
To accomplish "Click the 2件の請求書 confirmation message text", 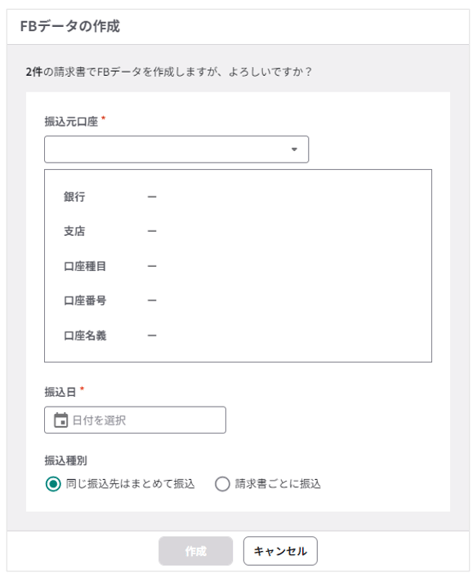I will click(x=168, y=72).
